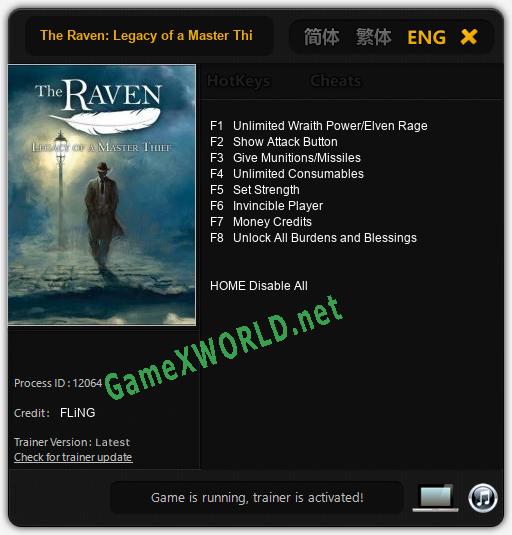Select F2 Show Attack Button row
512x535 pixels.
click(x=274, y=142)
